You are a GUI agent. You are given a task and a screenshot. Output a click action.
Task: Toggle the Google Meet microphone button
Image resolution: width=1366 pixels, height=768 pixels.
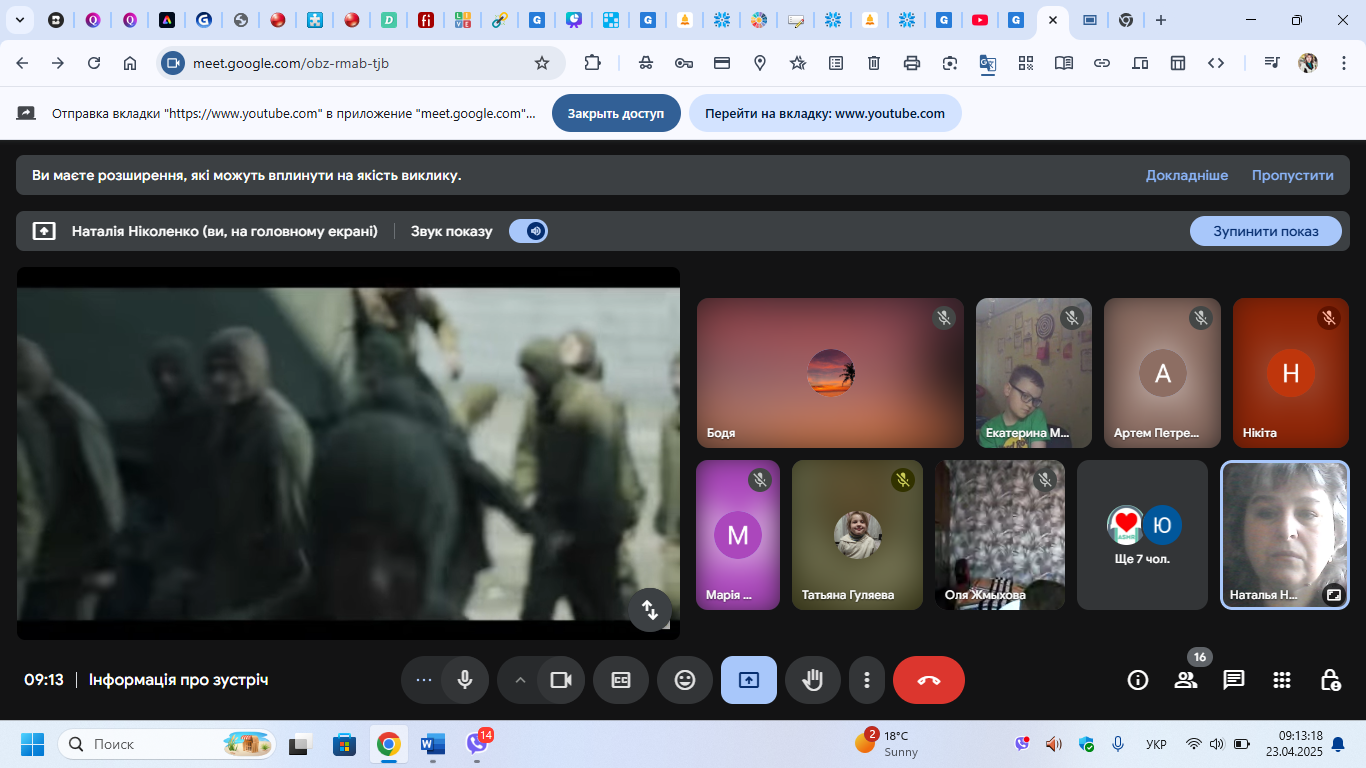click(465, 680)
